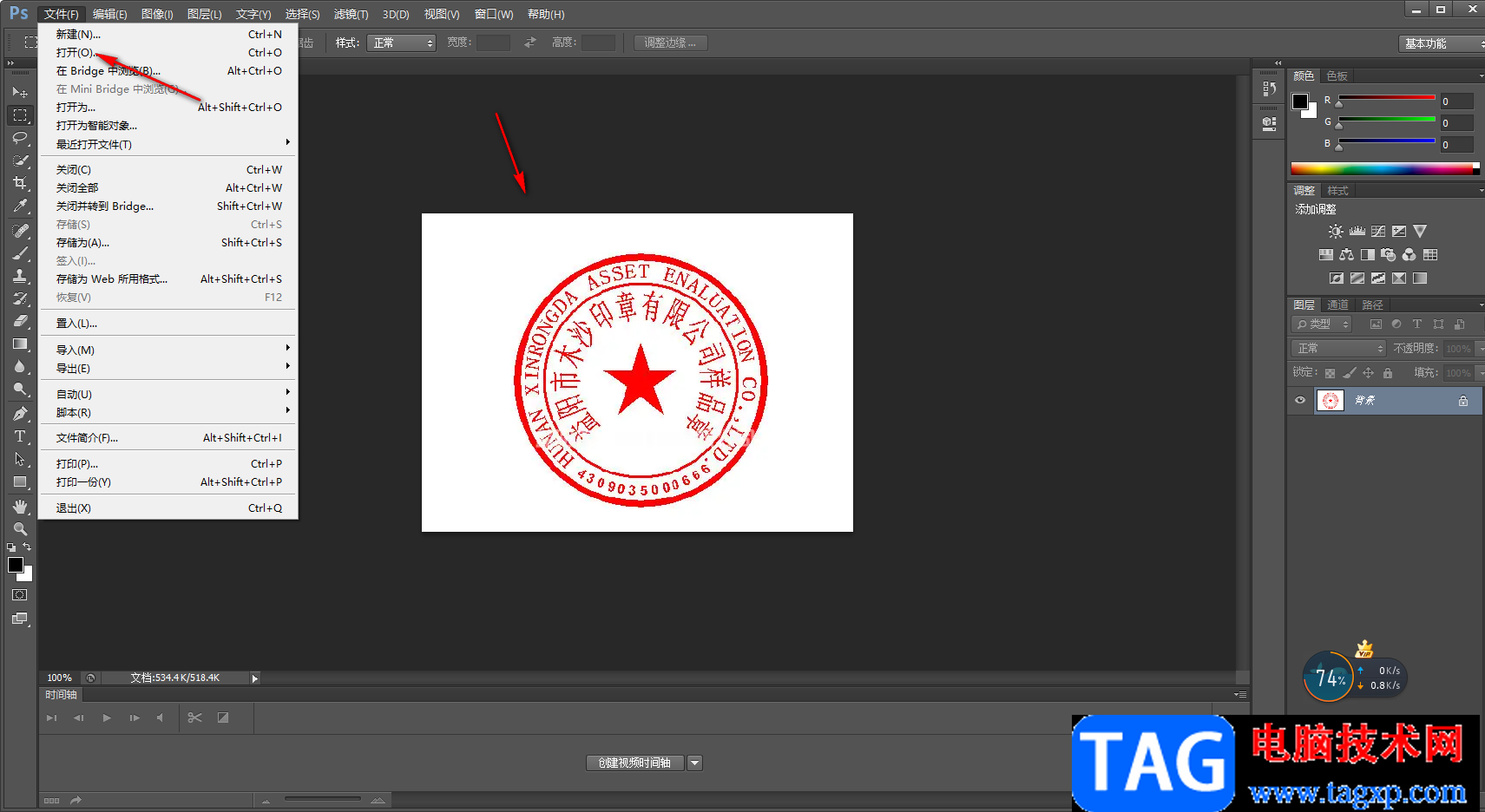1485x812 pixels.
Task: Select the background layer thumbnail
Action: click(x=1330, y=400)
